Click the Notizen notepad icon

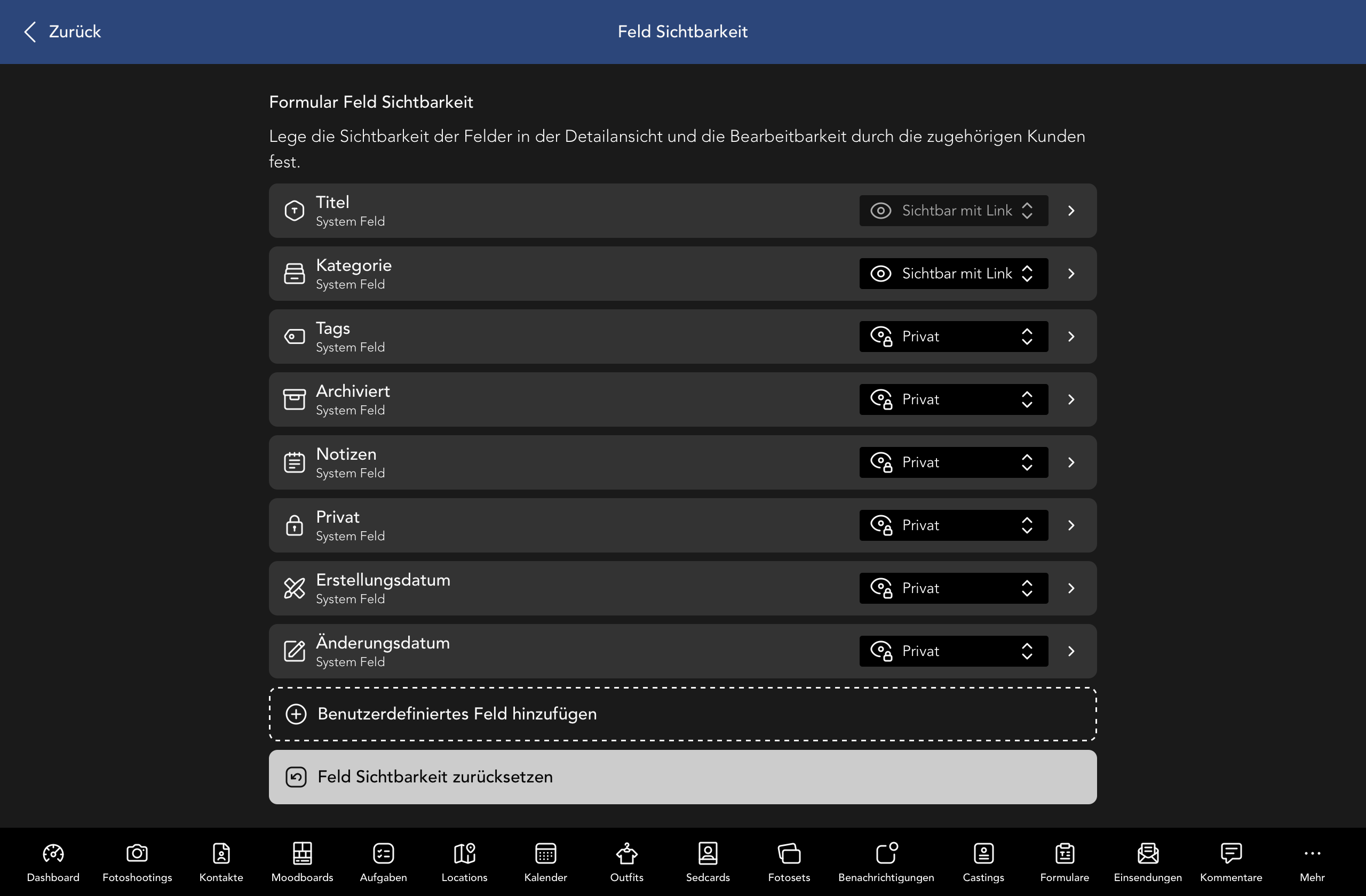[295, 462]
